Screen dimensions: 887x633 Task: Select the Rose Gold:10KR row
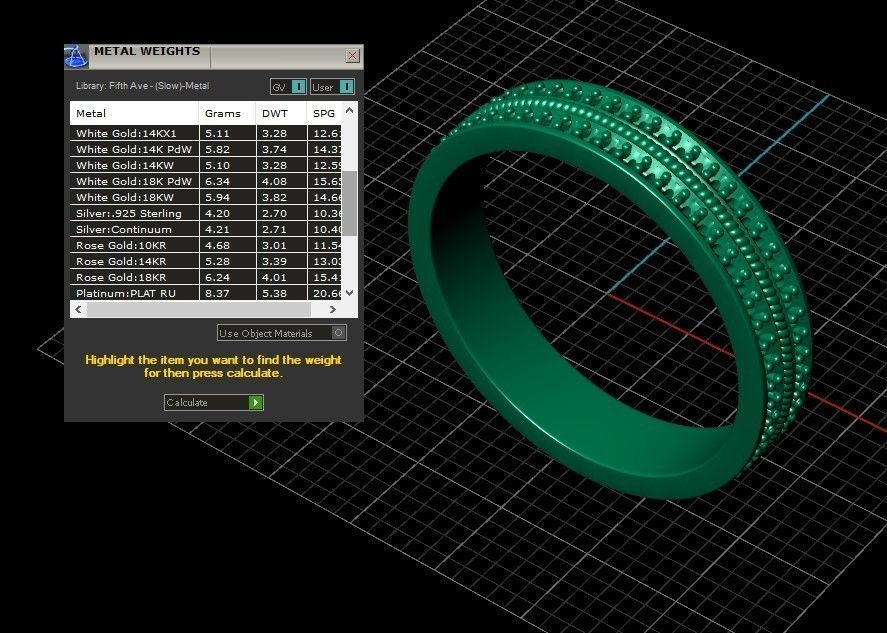(x=206, y=245)
